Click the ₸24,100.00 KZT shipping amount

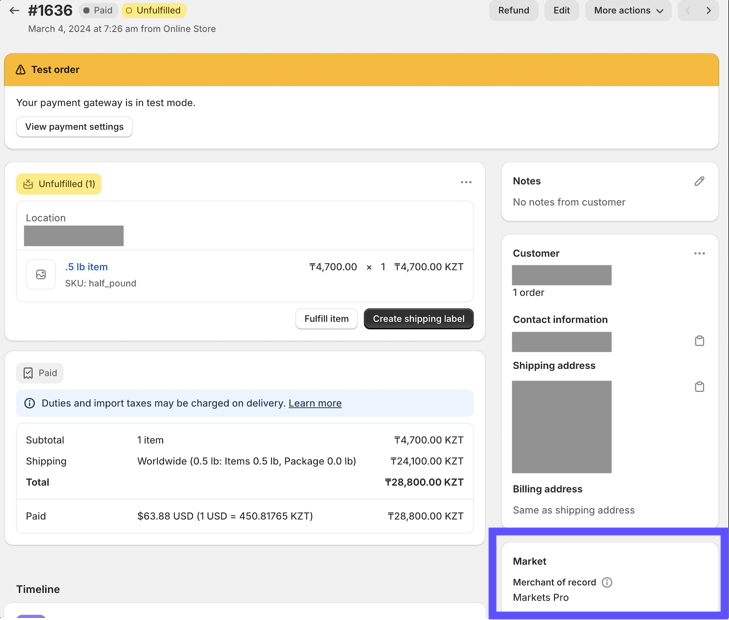[x=427, y=461]
